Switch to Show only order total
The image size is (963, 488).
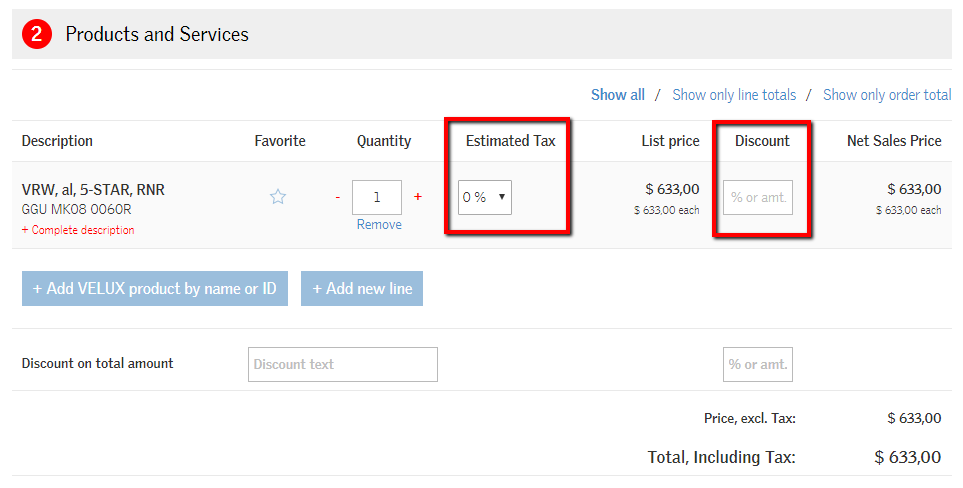(887, 95)
